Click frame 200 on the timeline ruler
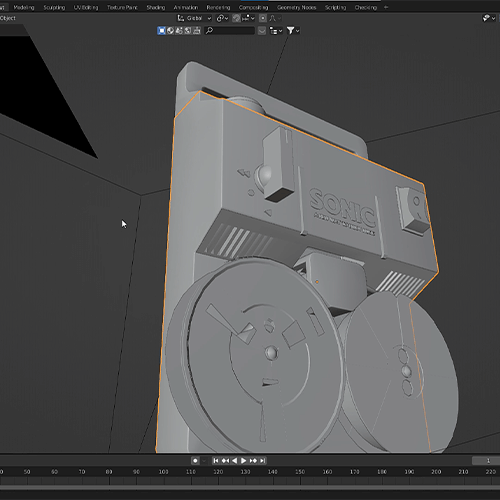 coord(436,472)
